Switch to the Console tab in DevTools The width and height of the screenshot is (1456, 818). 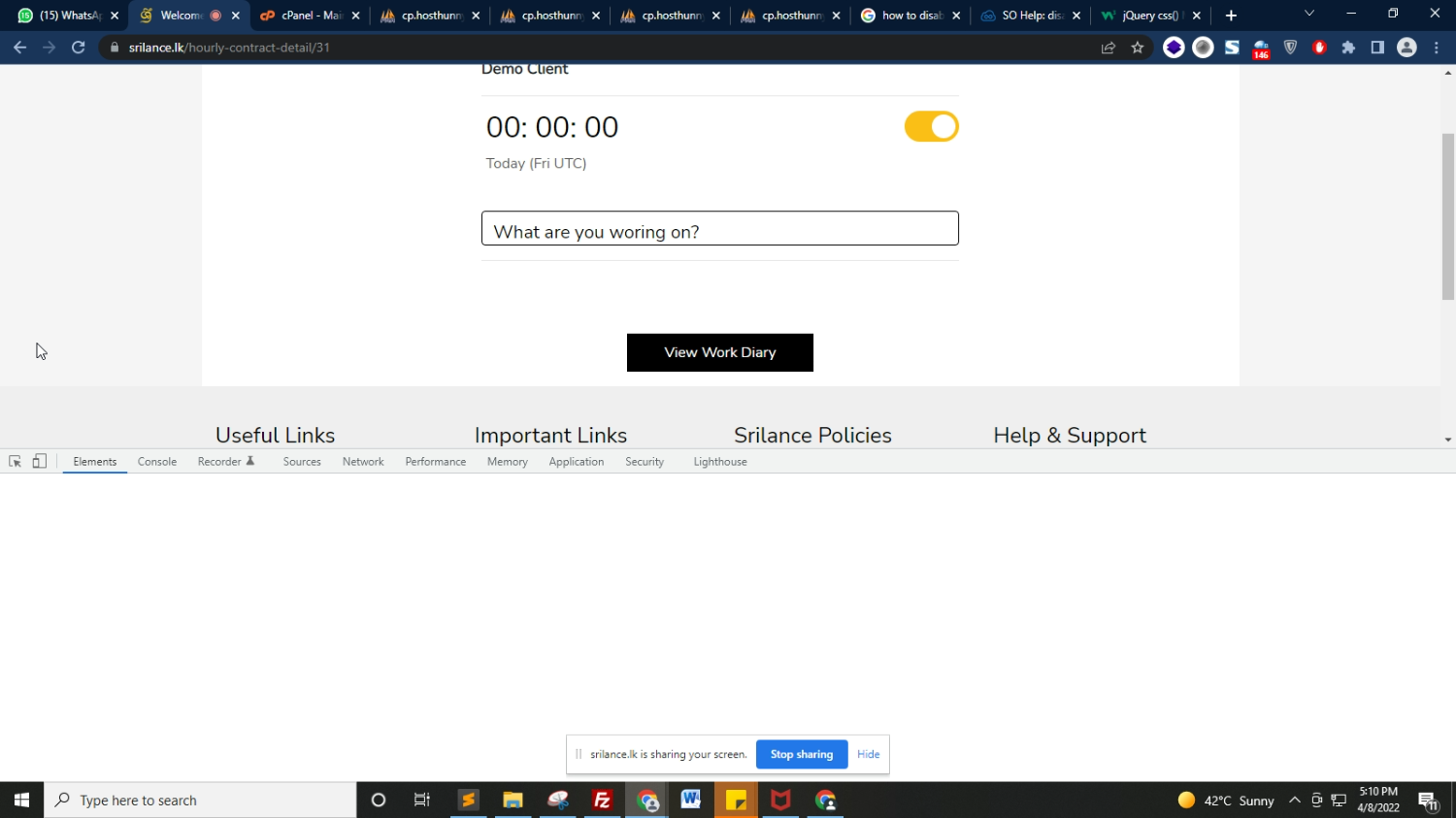pos(156,462)
